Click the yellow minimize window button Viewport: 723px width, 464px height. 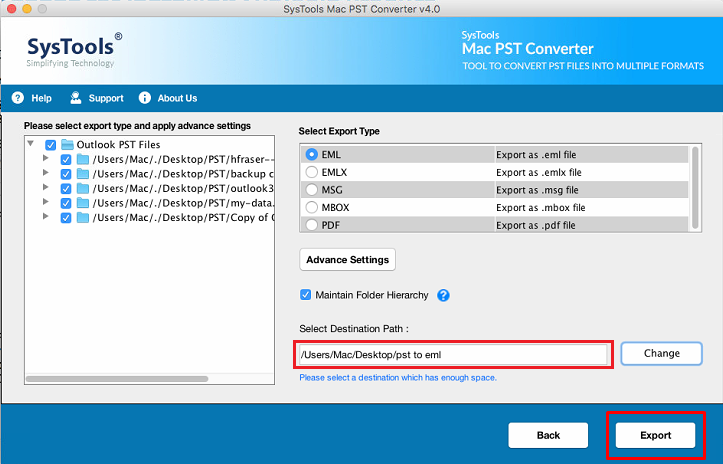click(27, 9)
